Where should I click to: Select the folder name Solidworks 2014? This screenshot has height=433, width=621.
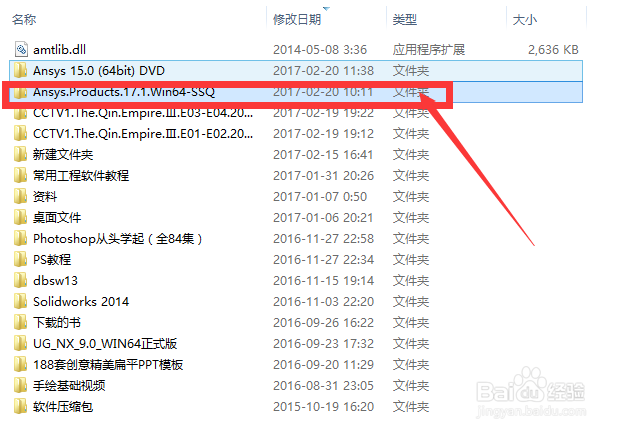[x=81, y=301]
